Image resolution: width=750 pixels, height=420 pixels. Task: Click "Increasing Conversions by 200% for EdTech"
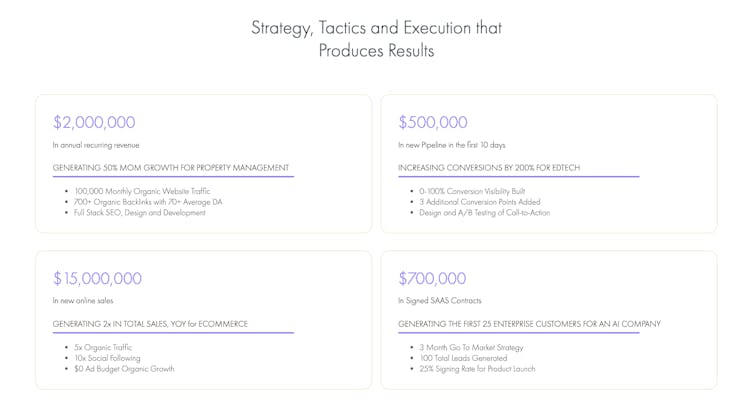click(489, 167)
